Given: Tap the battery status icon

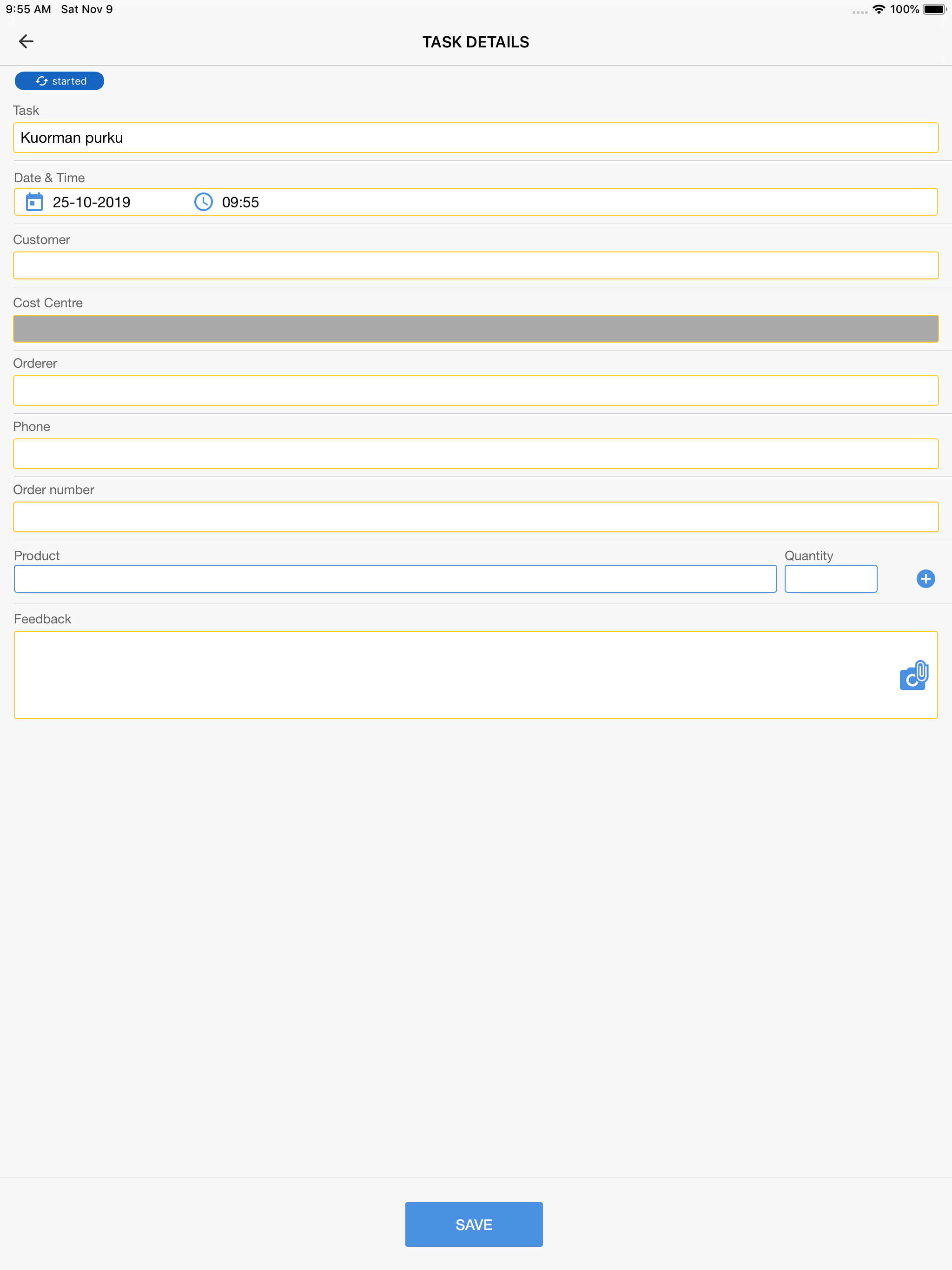Looking at the screenshot, I should click(934, 9).
